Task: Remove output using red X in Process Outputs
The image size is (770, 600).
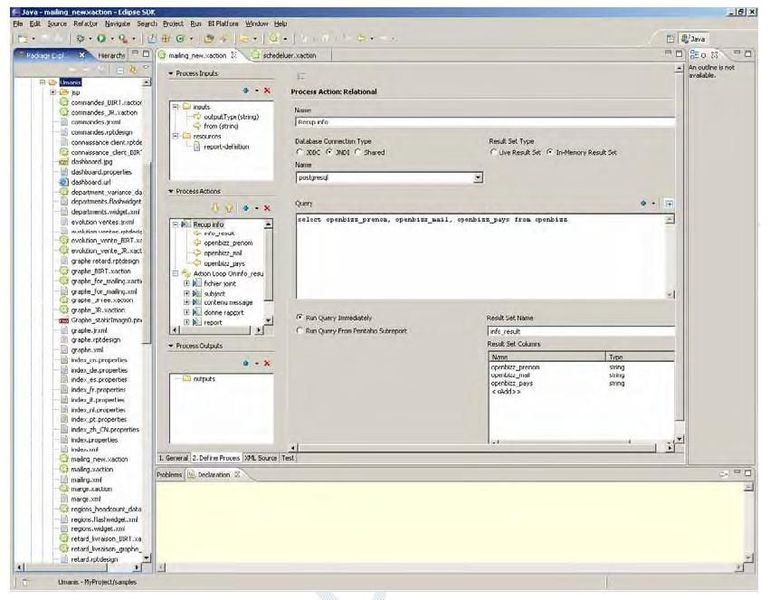Action: point(267,363)
